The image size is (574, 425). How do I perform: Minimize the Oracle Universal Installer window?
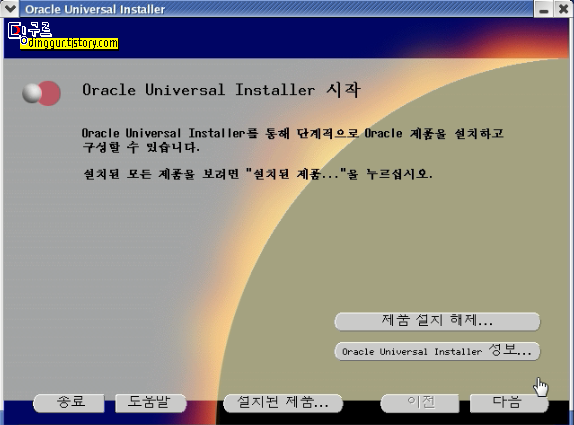point(544,9)
